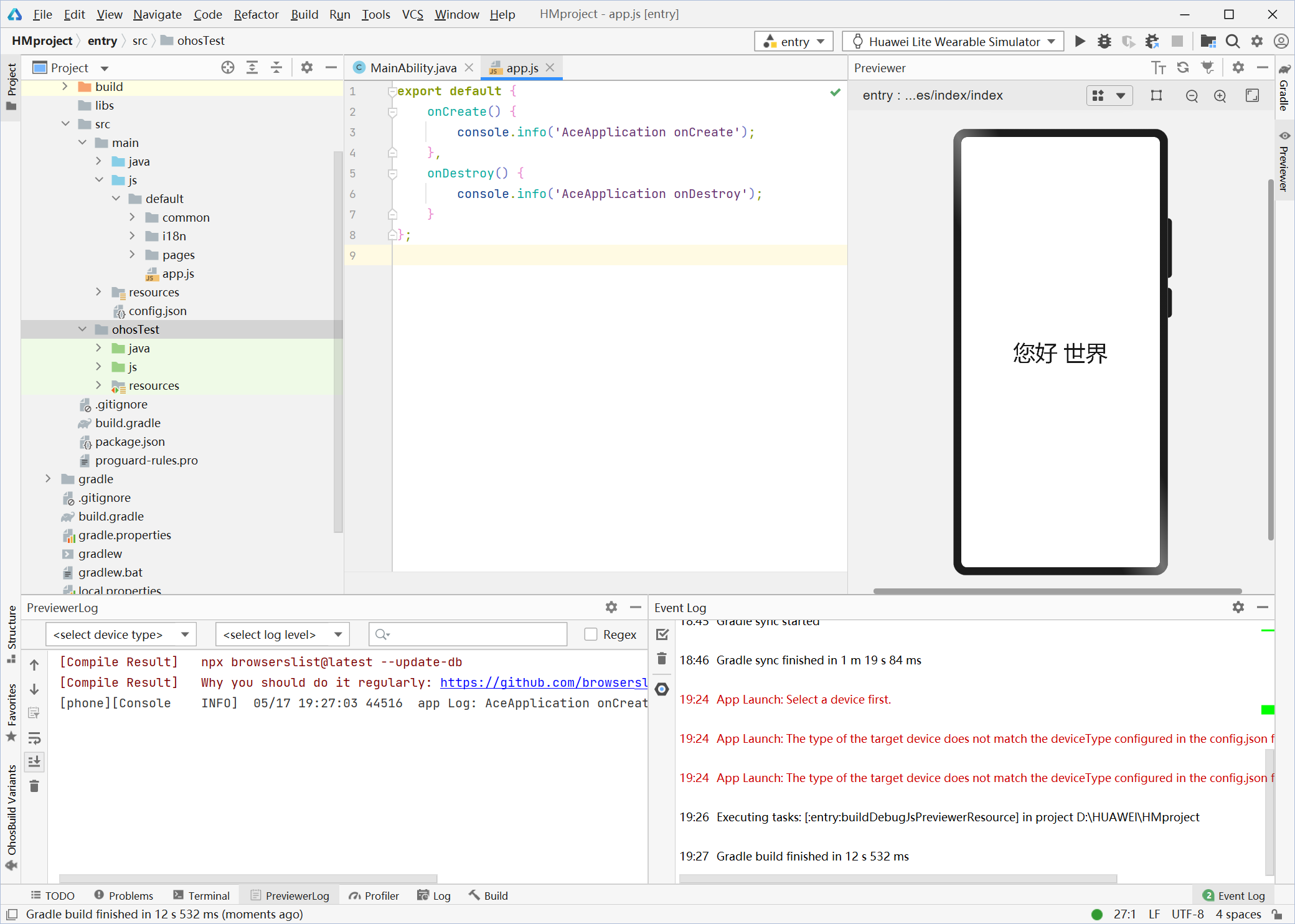Click the Debug bug icon in toolbar
Viewport: 1295px width, 924px height.
pos(1104,41)
